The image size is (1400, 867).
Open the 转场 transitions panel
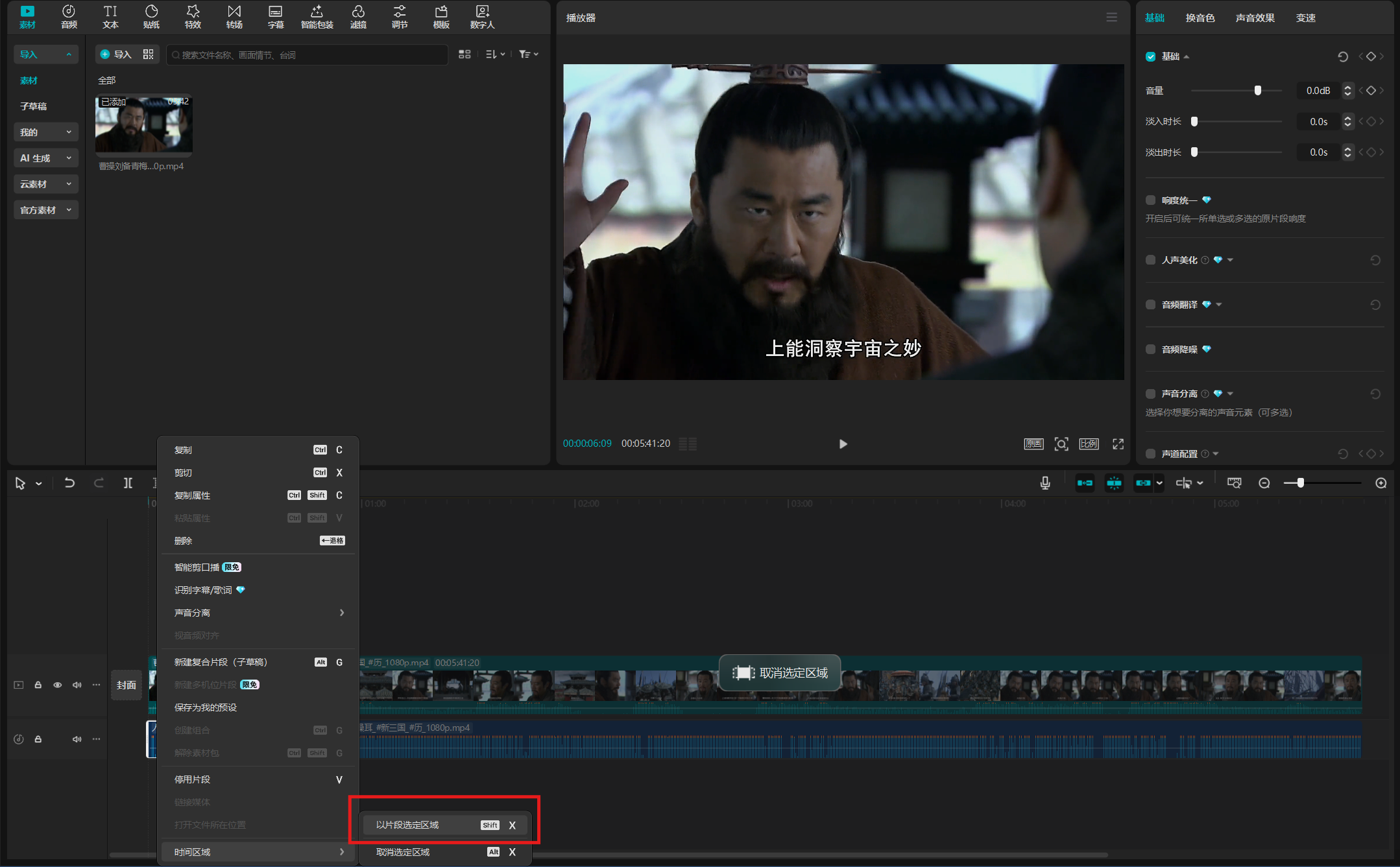pyautogui.click(x=234, y=17)
